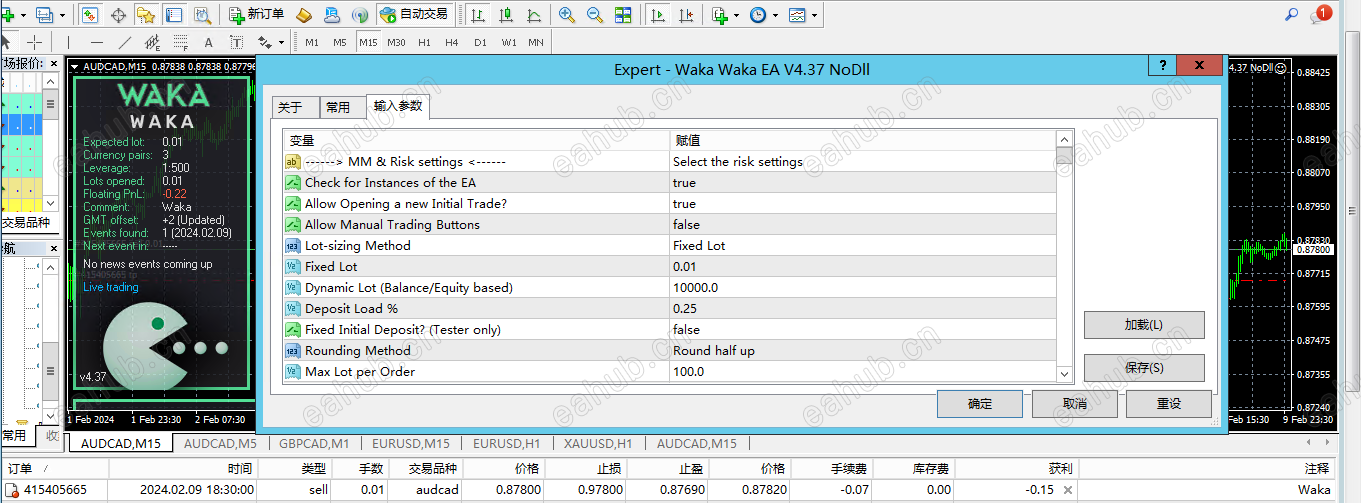Select the vertical line drawing tool
1361x503 pixels.
[68, 42]
